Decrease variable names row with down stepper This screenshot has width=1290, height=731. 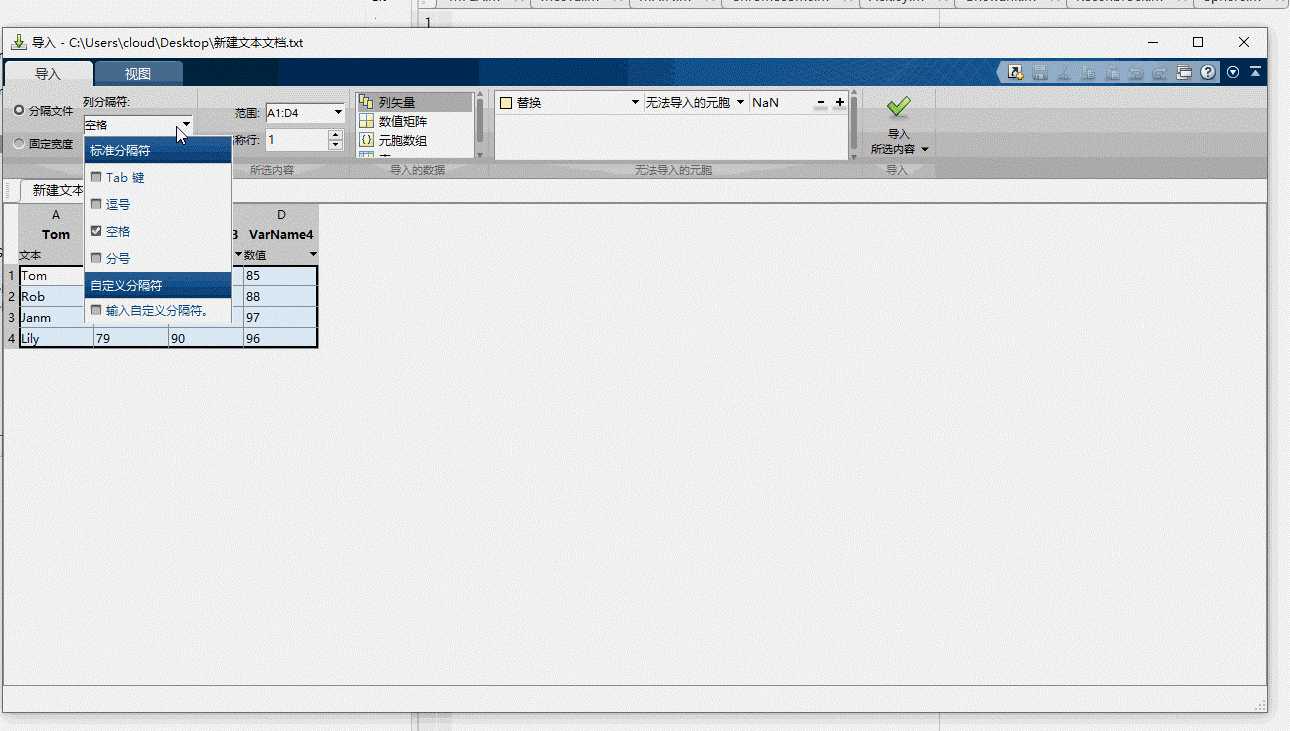point(335,146)
